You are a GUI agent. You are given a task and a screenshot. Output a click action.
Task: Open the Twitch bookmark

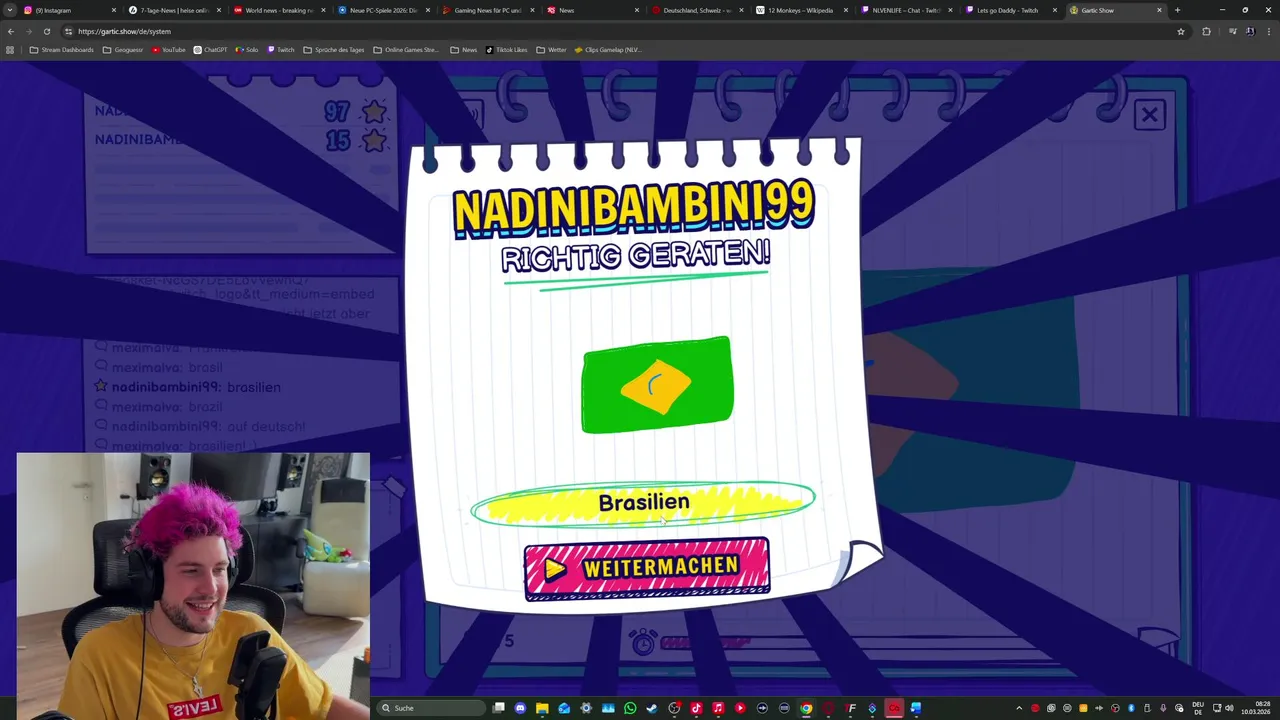(x=281, y=49)
